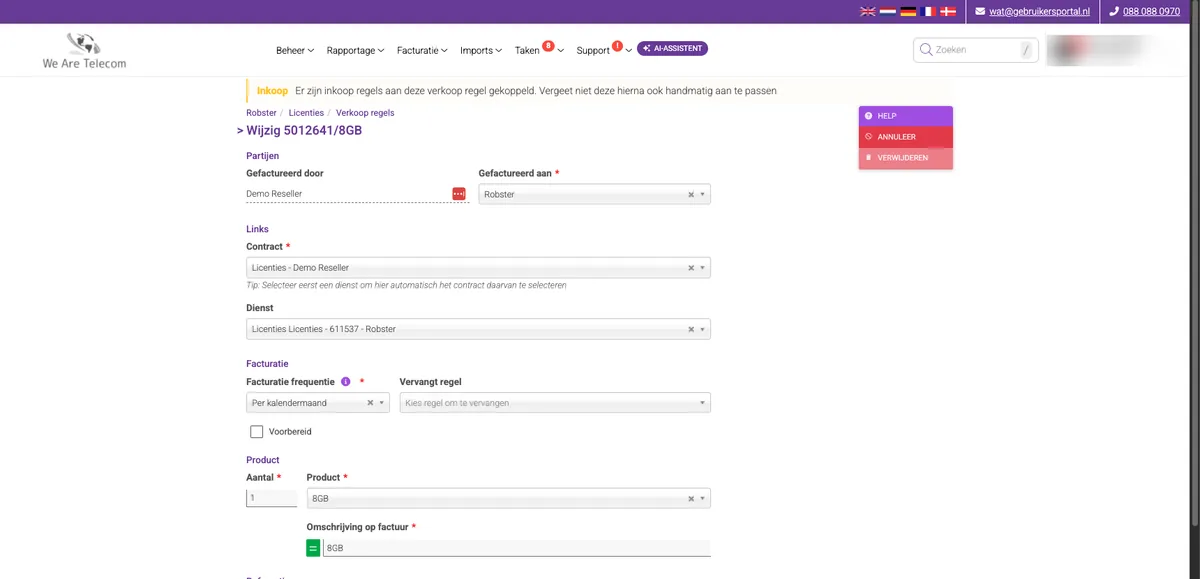Click the 088 088 0970 phone link

pos(1151,12)
